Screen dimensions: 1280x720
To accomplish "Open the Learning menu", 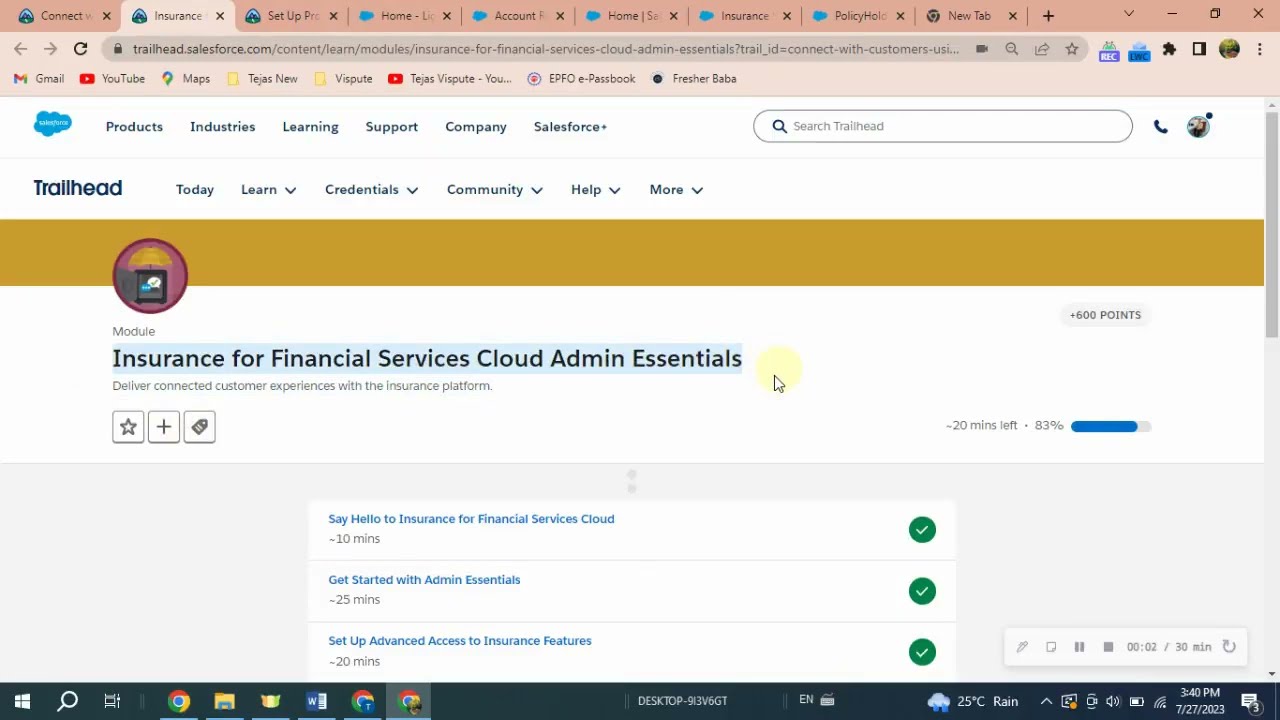I will [x=311, y=127].
